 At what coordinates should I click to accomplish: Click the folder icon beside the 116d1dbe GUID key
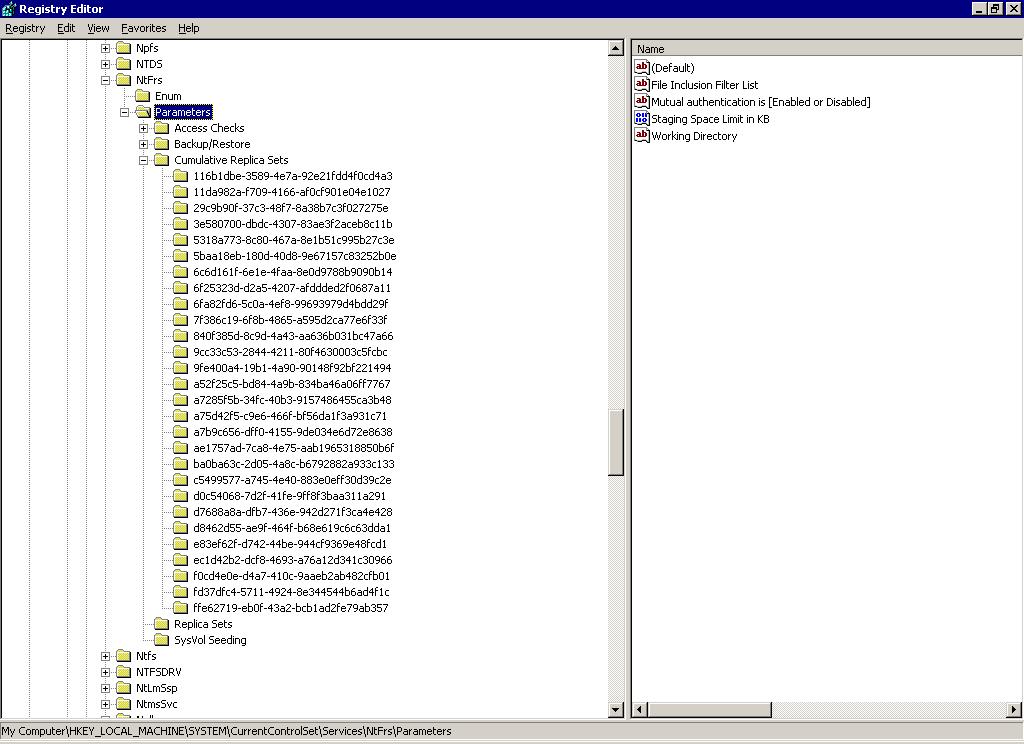click(x=180, y=176)
